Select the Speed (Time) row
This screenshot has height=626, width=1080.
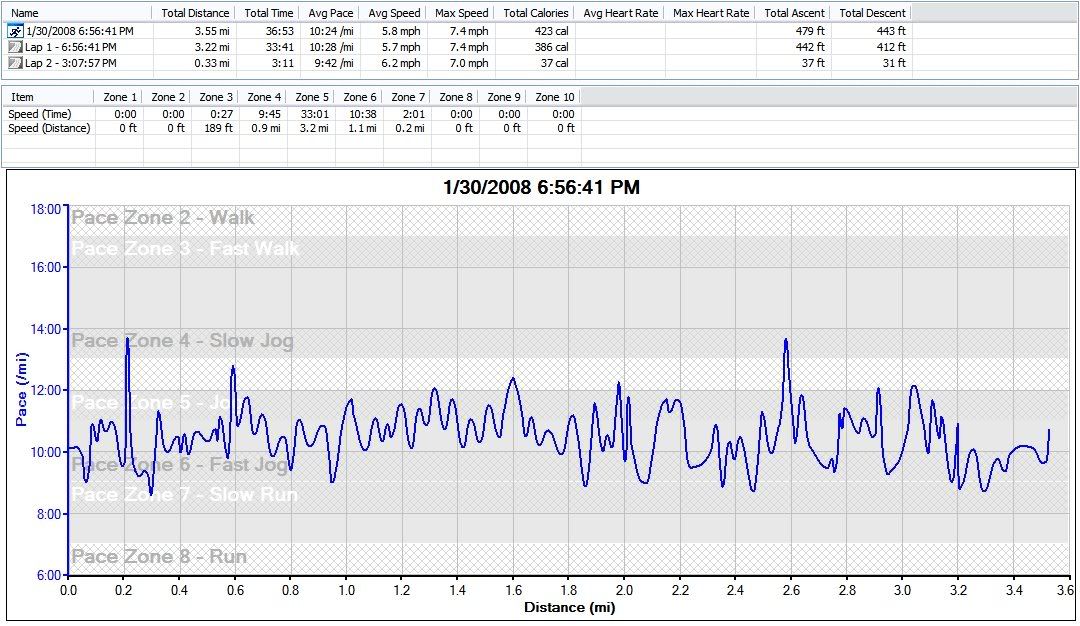pos(39,114)
